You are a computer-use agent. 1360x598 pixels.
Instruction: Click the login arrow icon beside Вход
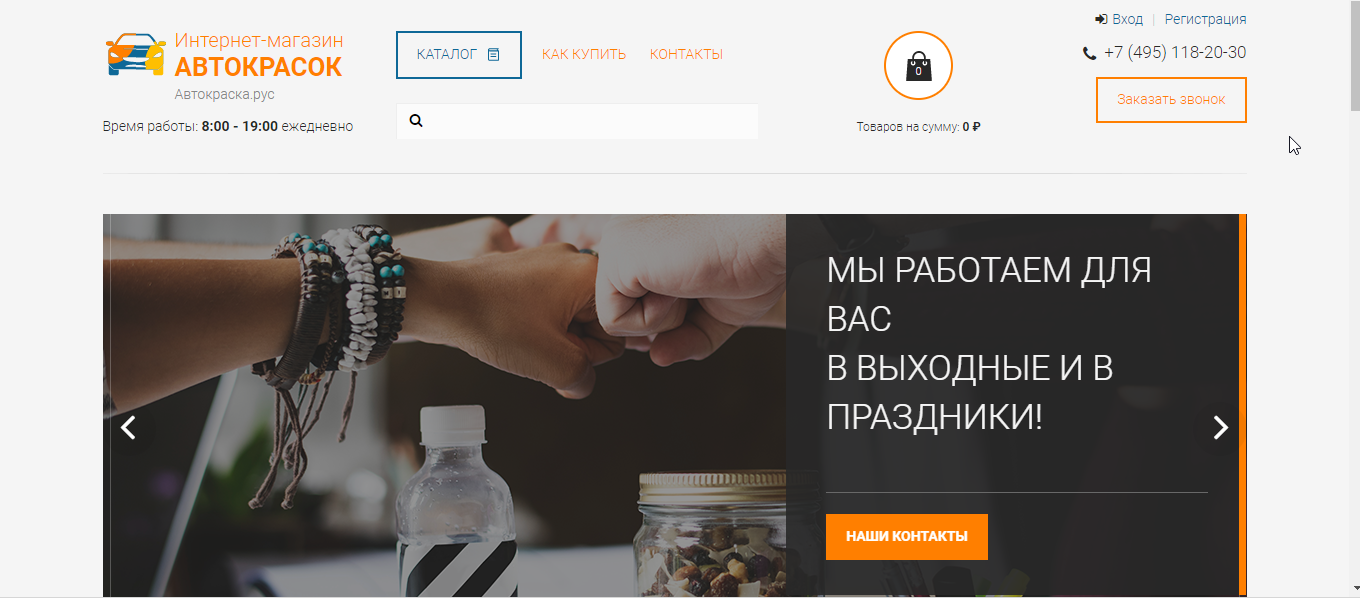click(1101, 19)
